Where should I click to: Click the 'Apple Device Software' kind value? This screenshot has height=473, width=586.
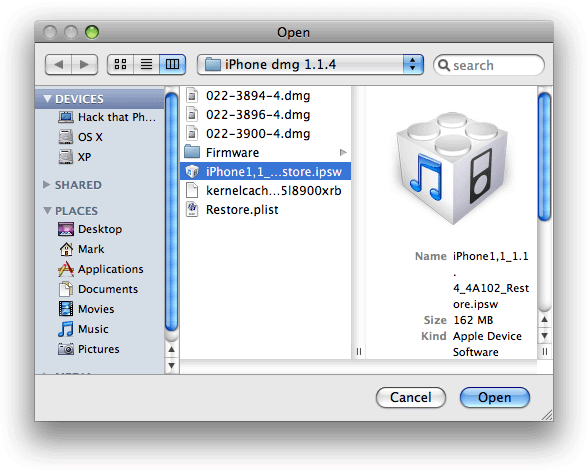pos(487,344)
